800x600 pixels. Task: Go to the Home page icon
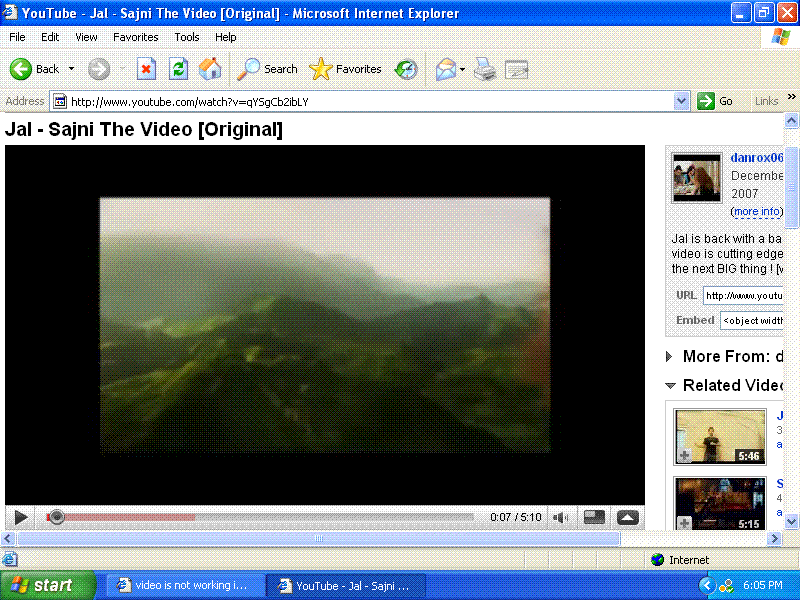click(x=210, y=69)
